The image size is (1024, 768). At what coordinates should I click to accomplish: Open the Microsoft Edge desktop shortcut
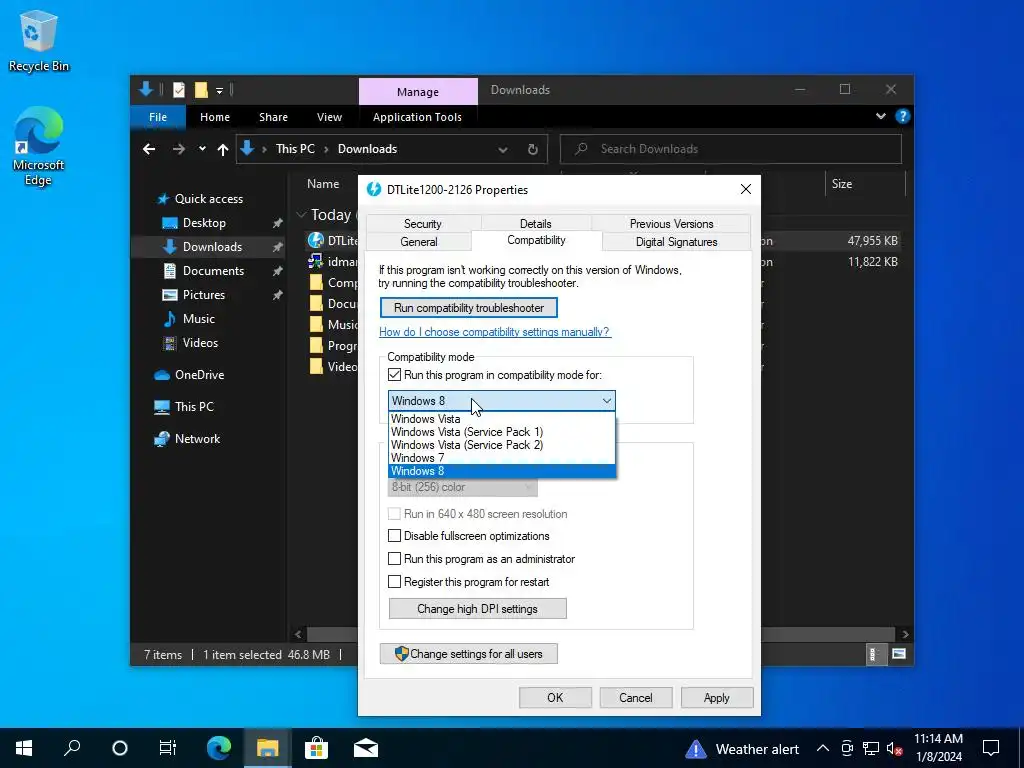pos(39,145)
